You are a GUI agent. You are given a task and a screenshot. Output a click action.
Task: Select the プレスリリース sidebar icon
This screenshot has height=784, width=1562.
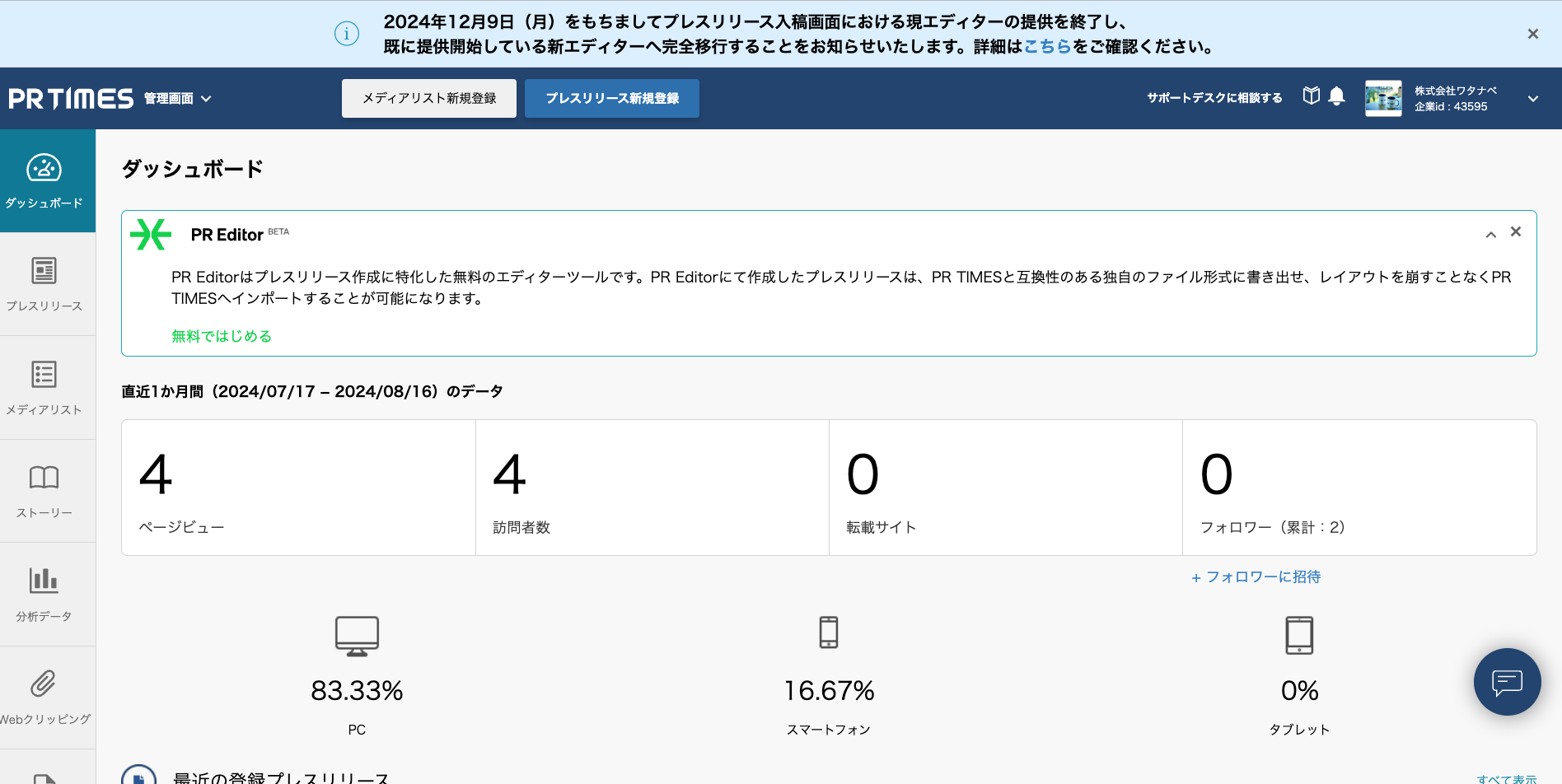(45, 284)
